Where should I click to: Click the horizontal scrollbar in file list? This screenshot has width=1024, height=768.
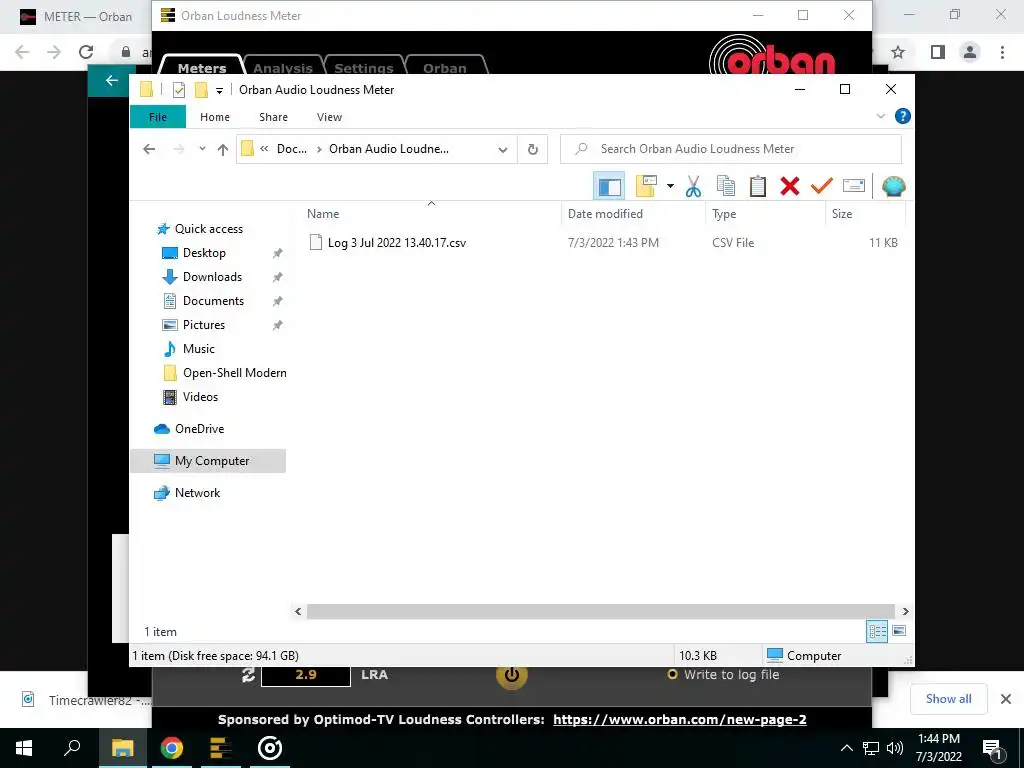[600, 611]
